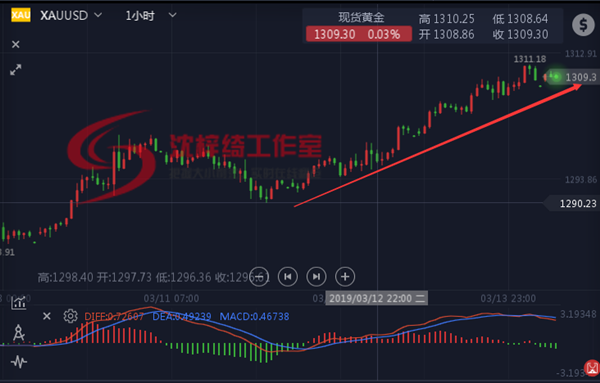Open the XAUUSD symbol dropdown arrow
This screenshot has height=383, width=600.
tap(98, 15)
